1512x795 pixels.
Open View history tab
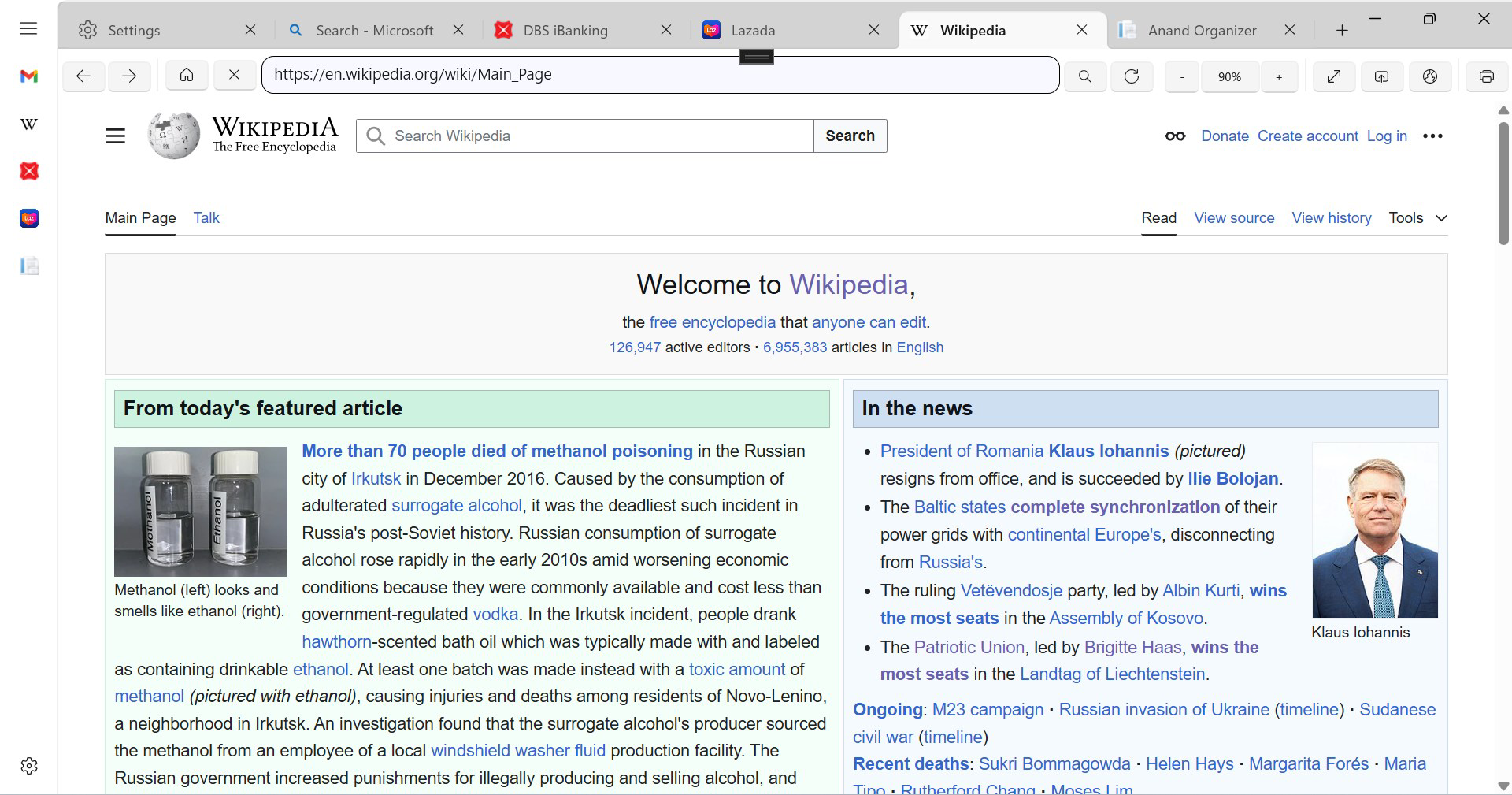(x=1331, y=218)
